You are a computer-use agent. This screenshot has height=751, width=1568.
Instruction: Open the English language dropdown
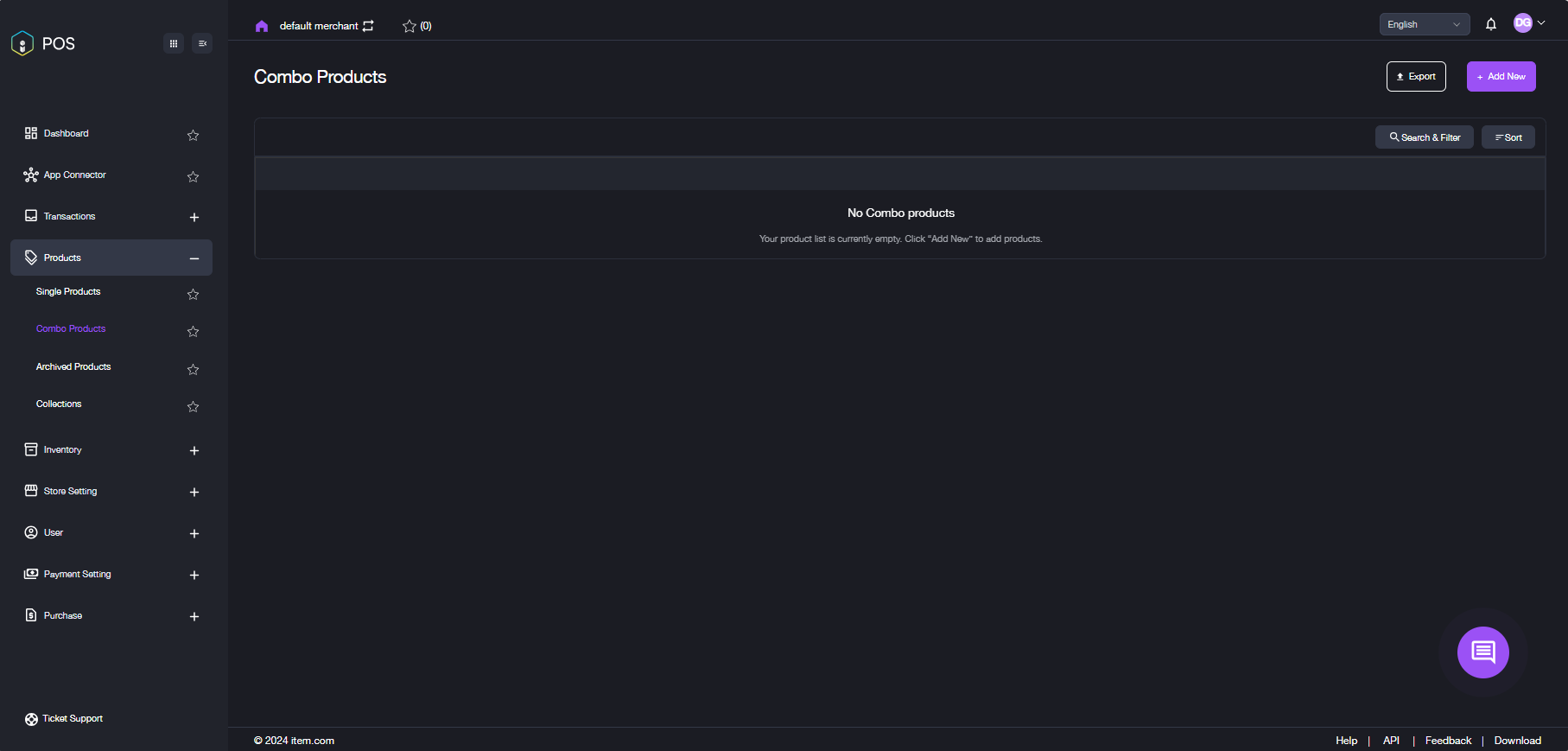pyautogui.click(x=1424, y=24)
